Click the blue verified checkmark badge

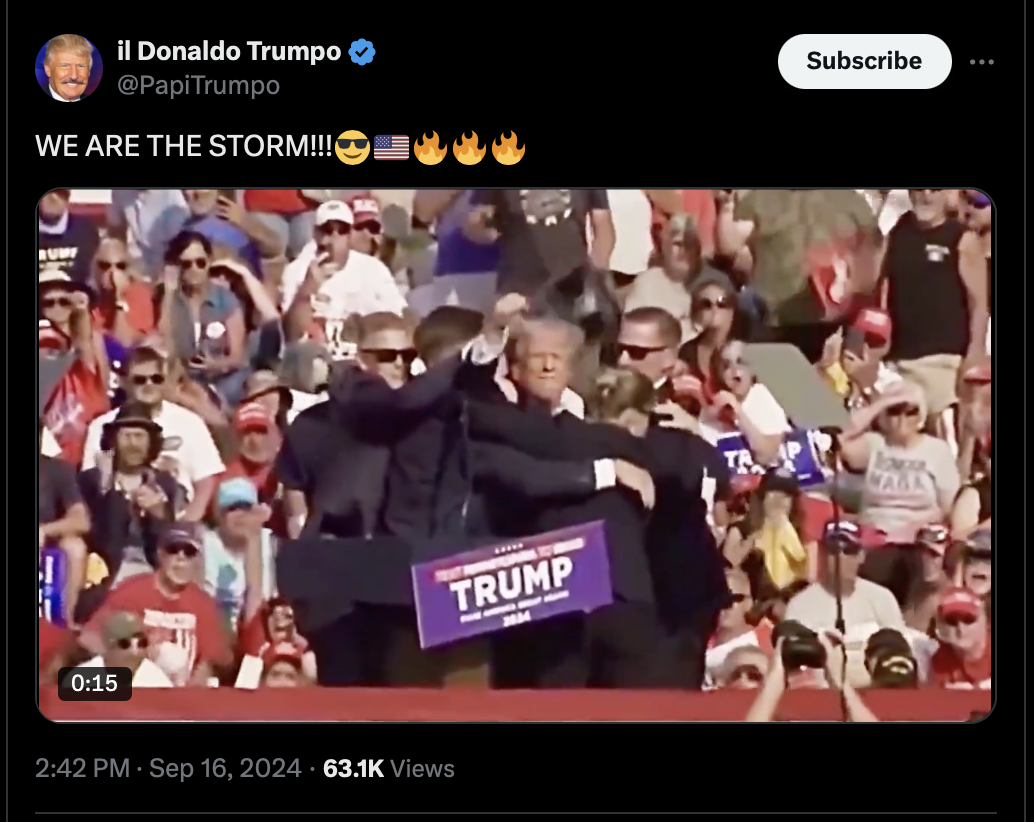coord(362,51)
